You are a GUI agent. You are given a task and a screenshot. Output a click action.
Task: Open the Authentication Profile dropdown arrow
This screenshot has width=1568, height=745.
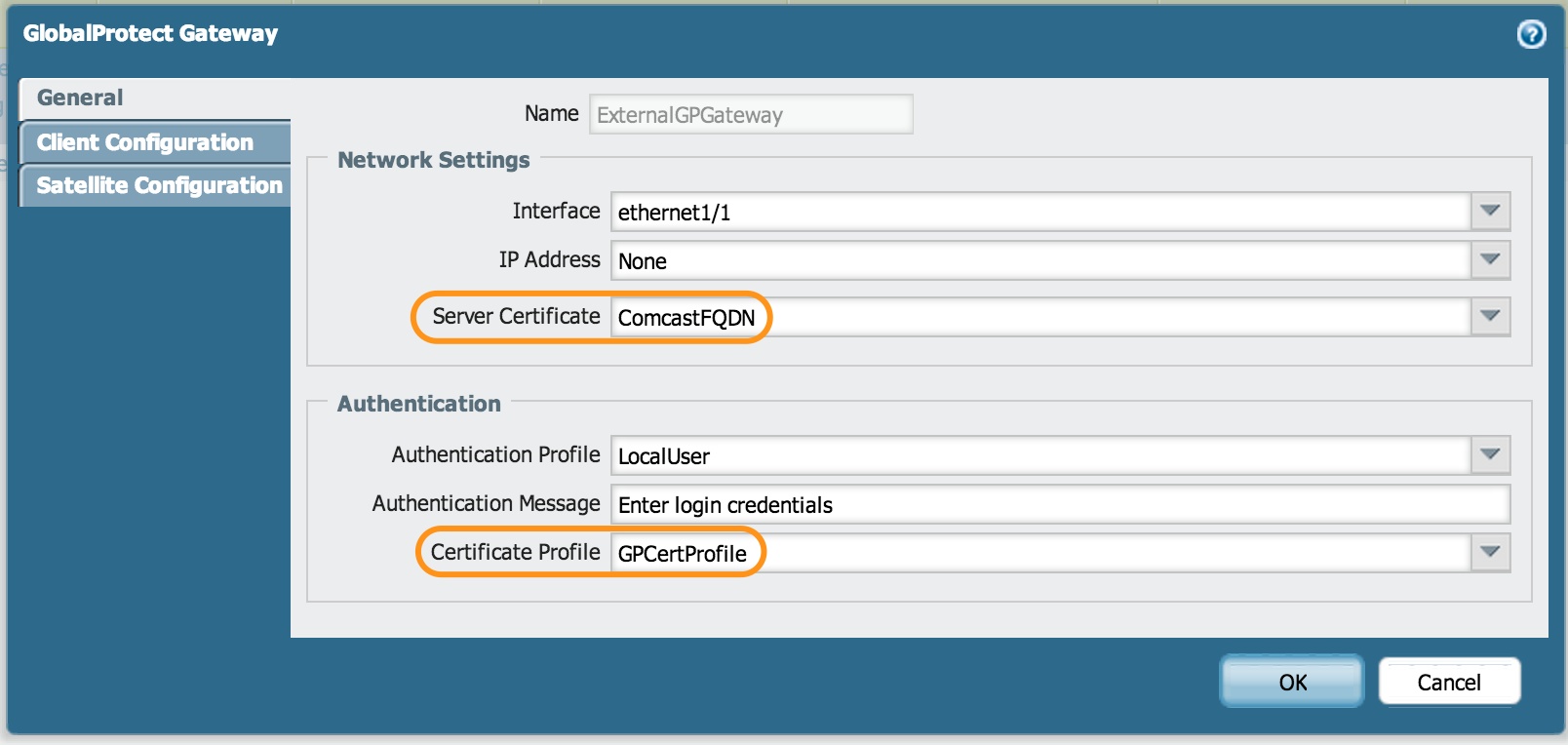(1490, 454)
